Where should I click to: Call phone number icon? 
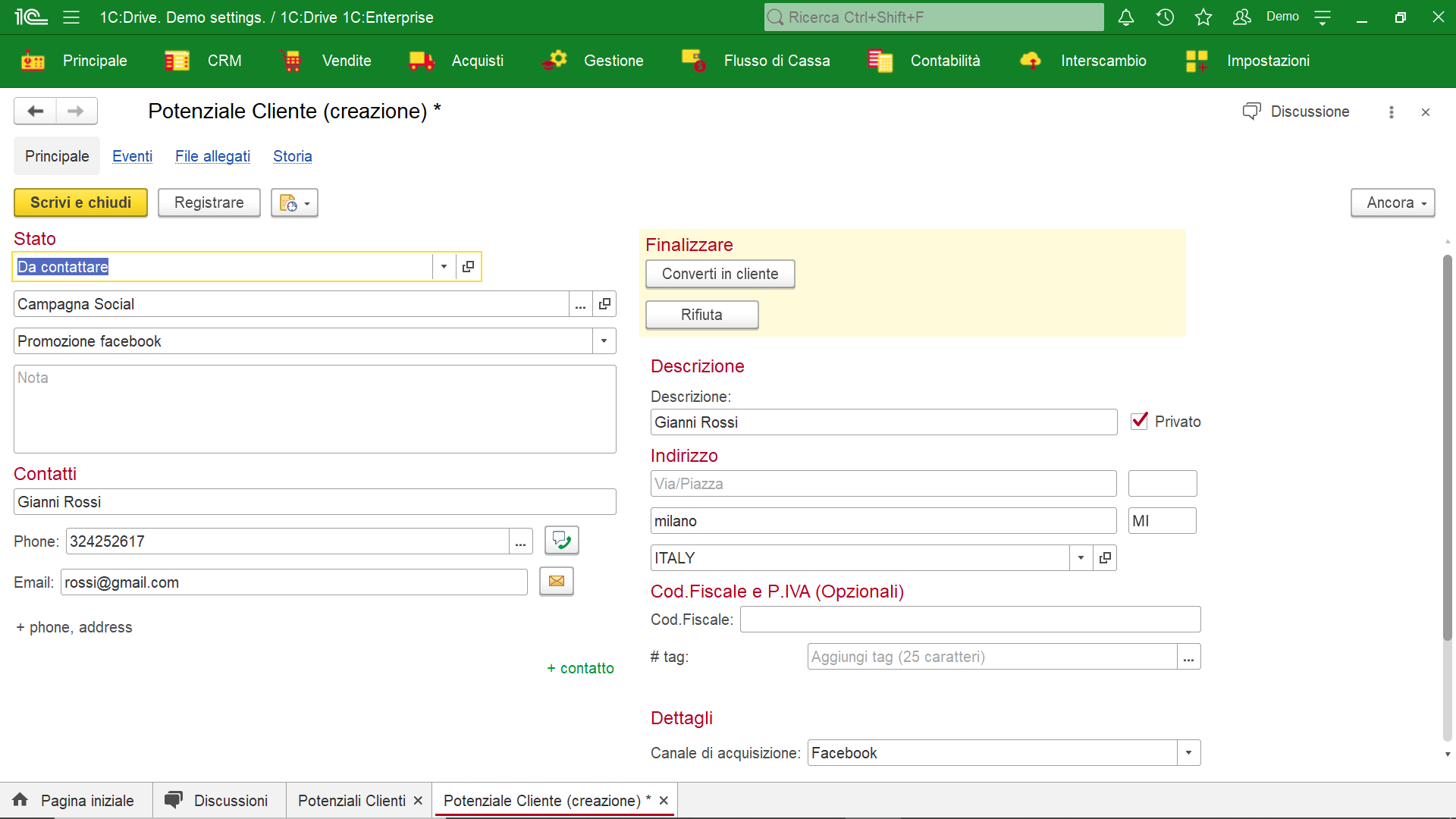[562, 540]
